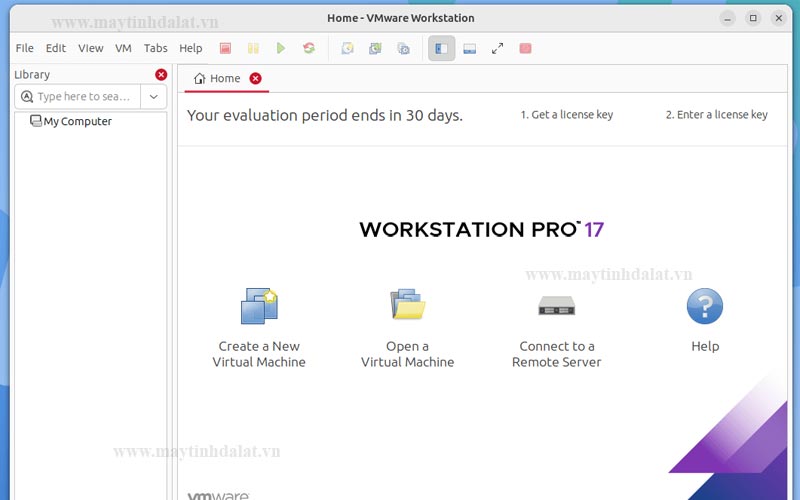Close the Library panel with red X
800x500 pixels.
click(161, 74)
